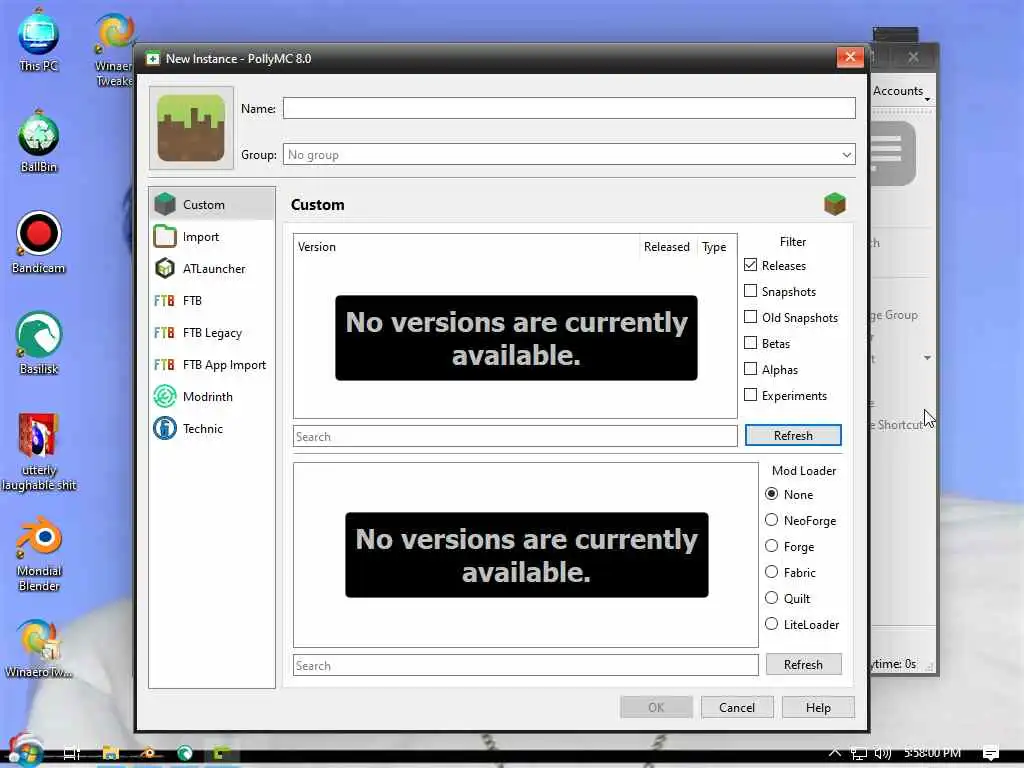The height and width of the screenshot is (768, 1024).
Task: Click the Cancel button
Action: click(x=737, y=707)
